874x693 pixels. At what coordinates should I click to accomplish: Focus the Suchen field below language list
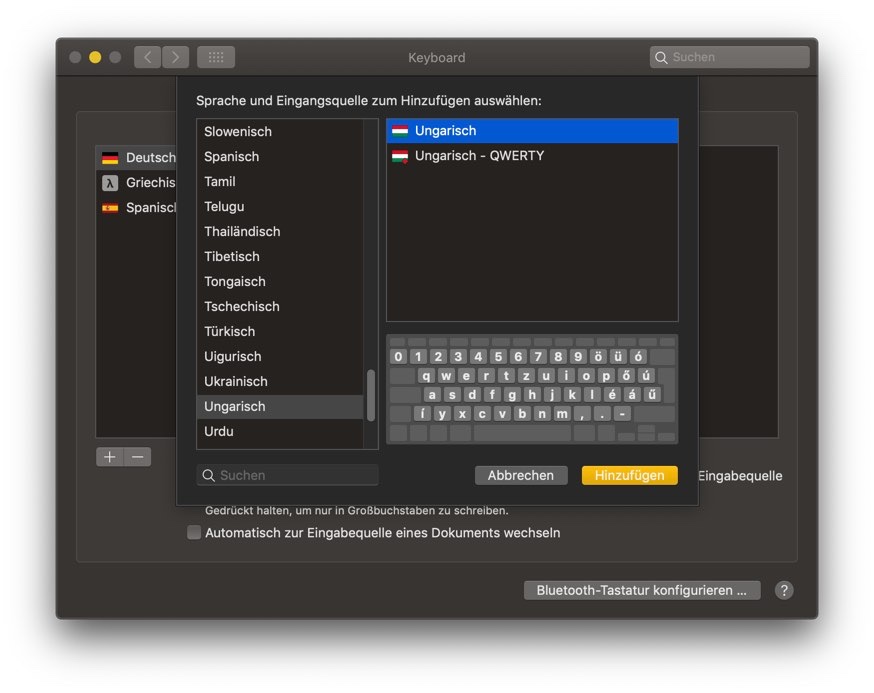click(288, 475)
